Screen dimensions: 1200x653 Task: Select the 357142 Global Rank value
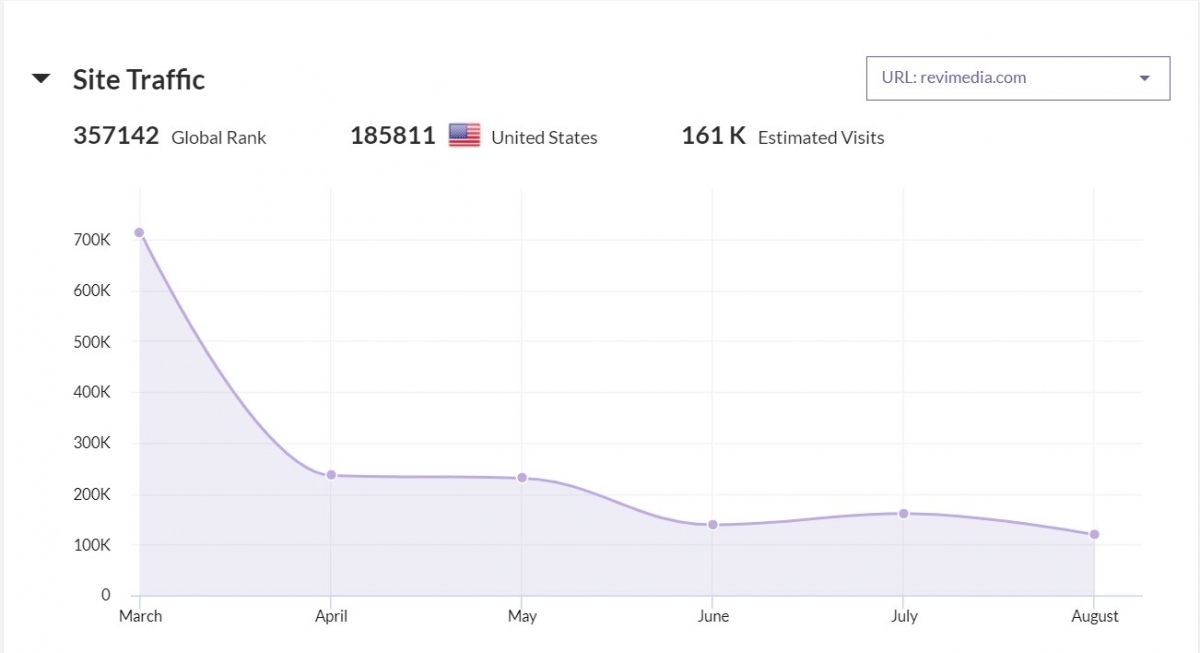116,136
